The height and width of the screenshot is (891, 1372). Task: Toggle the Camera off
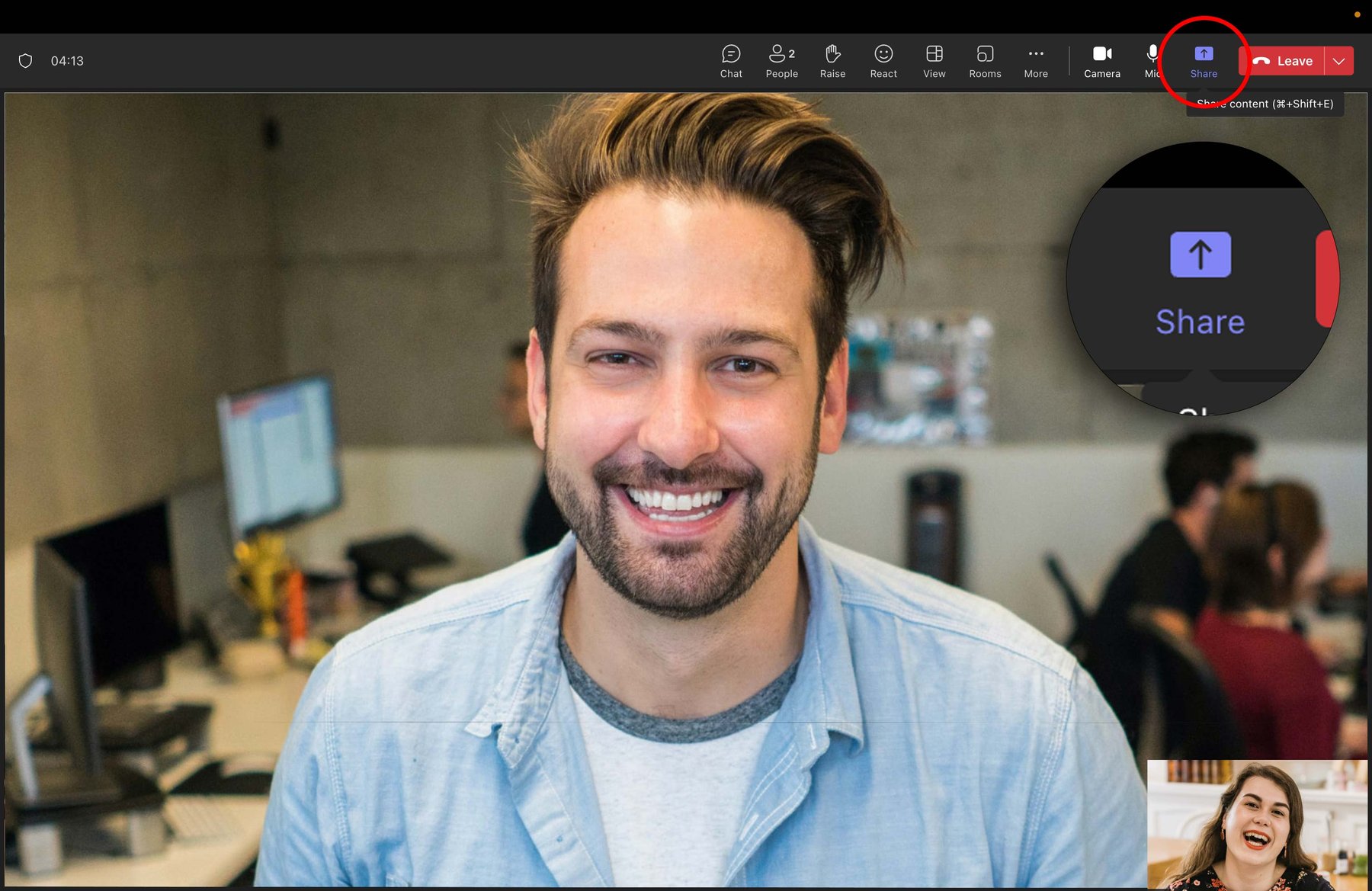[x=1101, y=60]
